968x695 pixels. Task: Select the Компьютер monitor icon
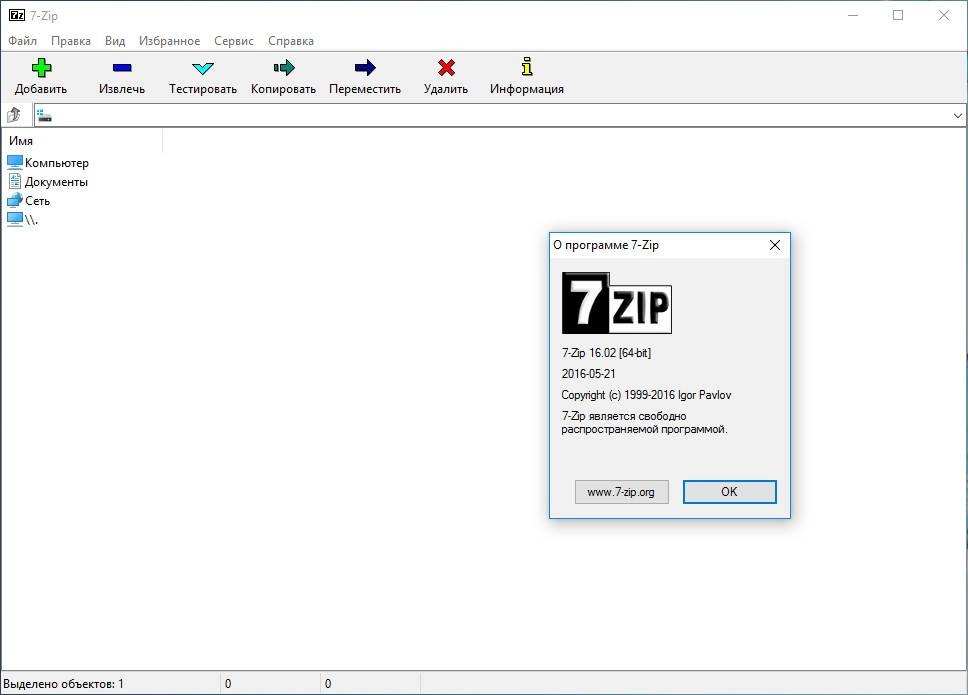[x=15, y=162]
